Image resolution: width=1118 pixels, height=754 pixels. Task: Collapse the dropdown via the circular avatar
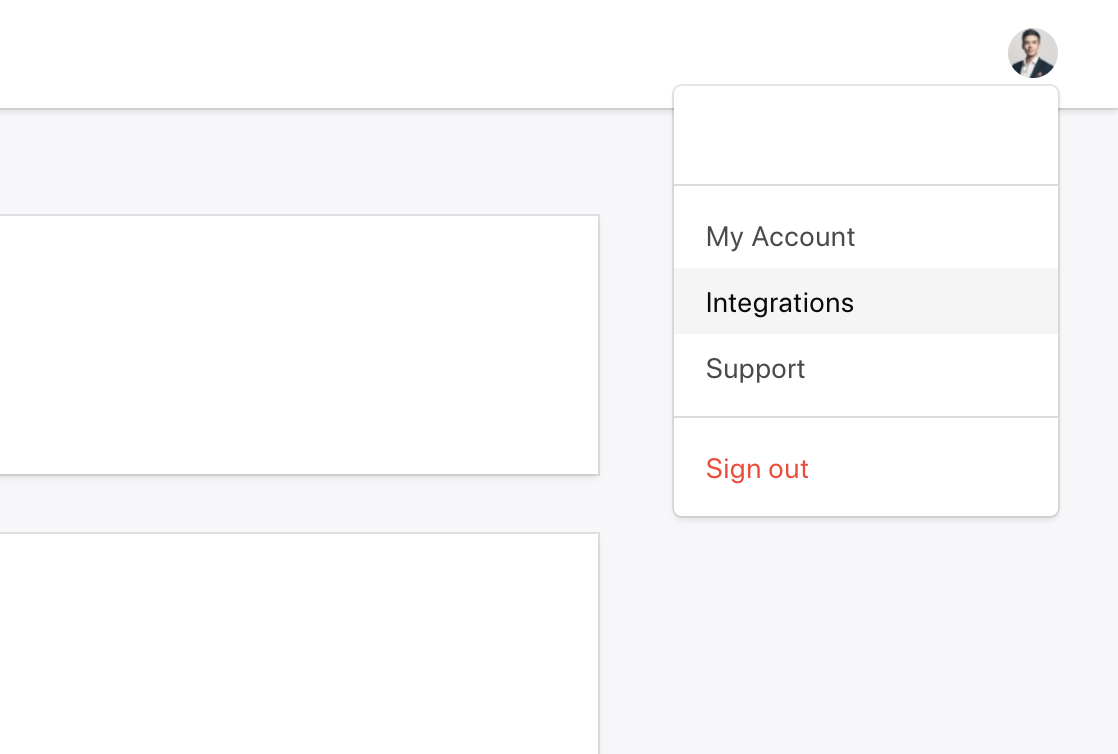tap(1032, 54)
